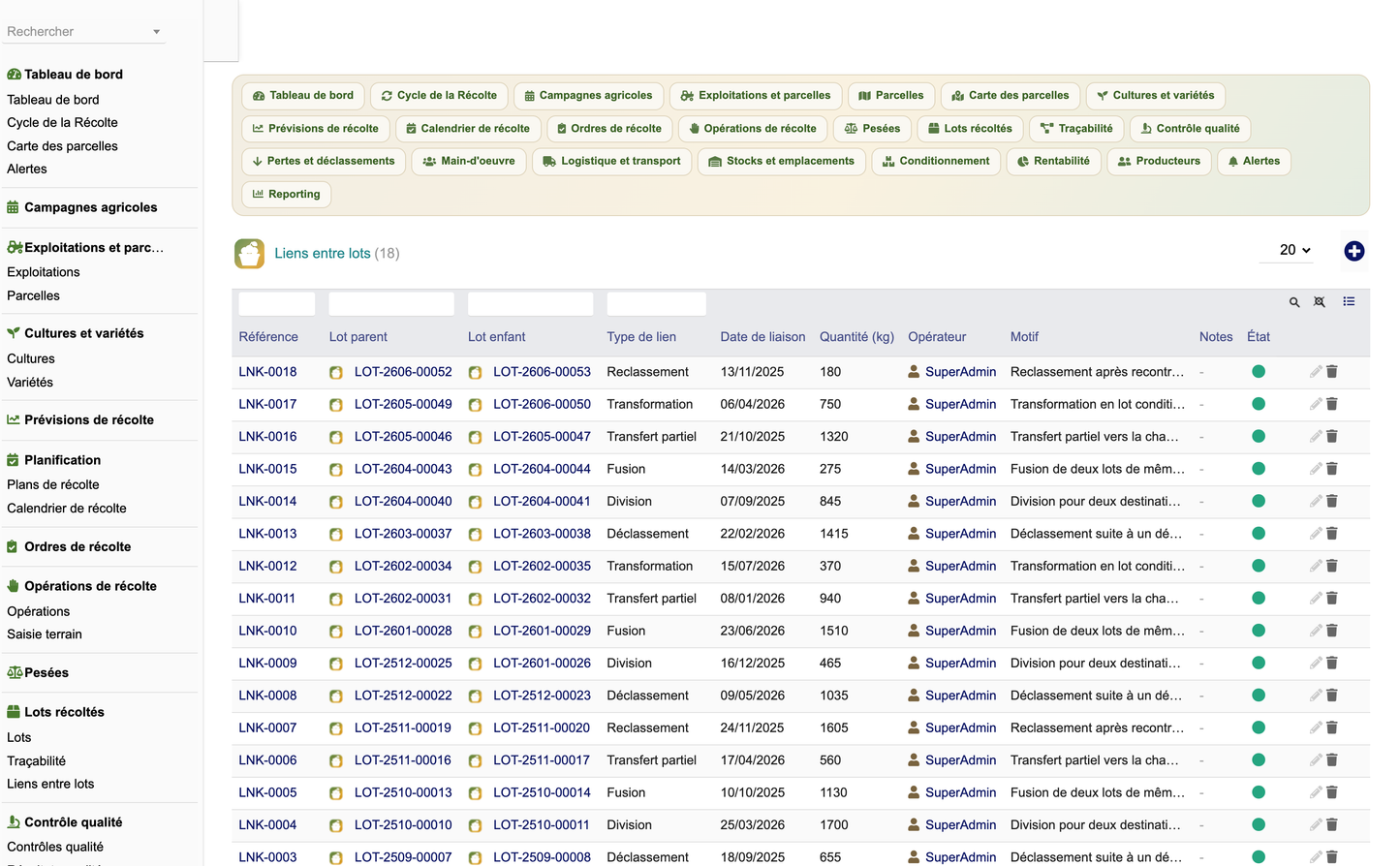This screenshot has height=866, width=1400.
Task: Open the Rechercher search dropdown in sidebar
Action: pyautogui.click(x=83, y=32)
